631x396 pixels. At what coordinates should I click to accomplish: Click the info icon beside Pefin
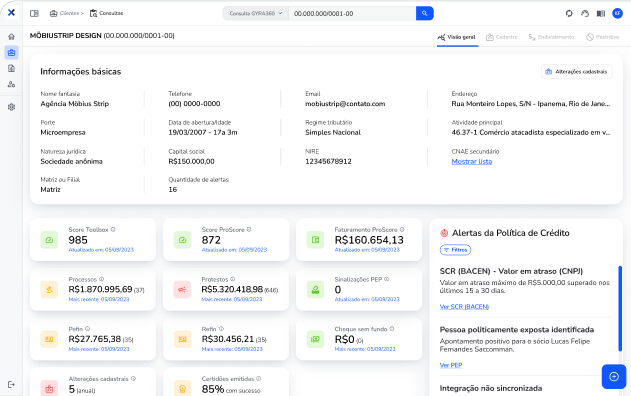(x=87, y=329)
